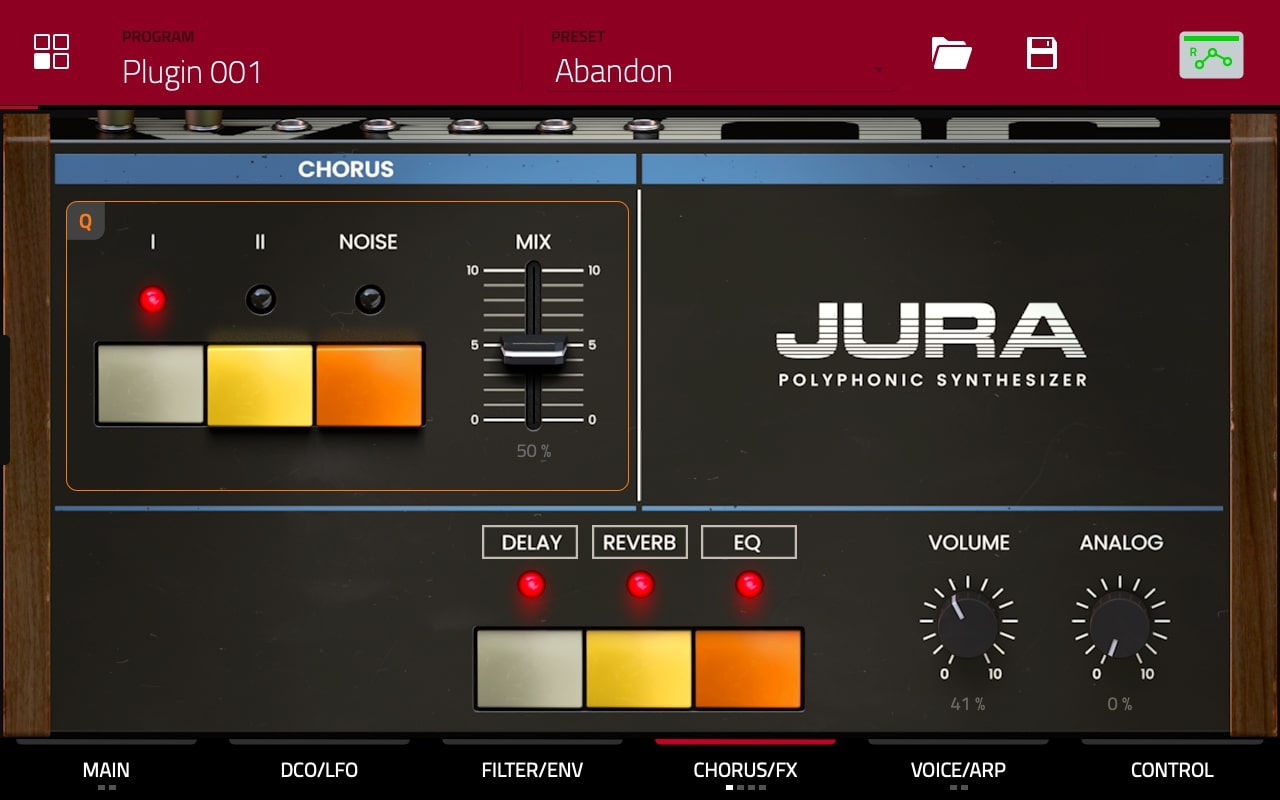The width and height of the screenshot is (1280, 800).
Task: Enable Chorus II
Action: tap(260, 385)
